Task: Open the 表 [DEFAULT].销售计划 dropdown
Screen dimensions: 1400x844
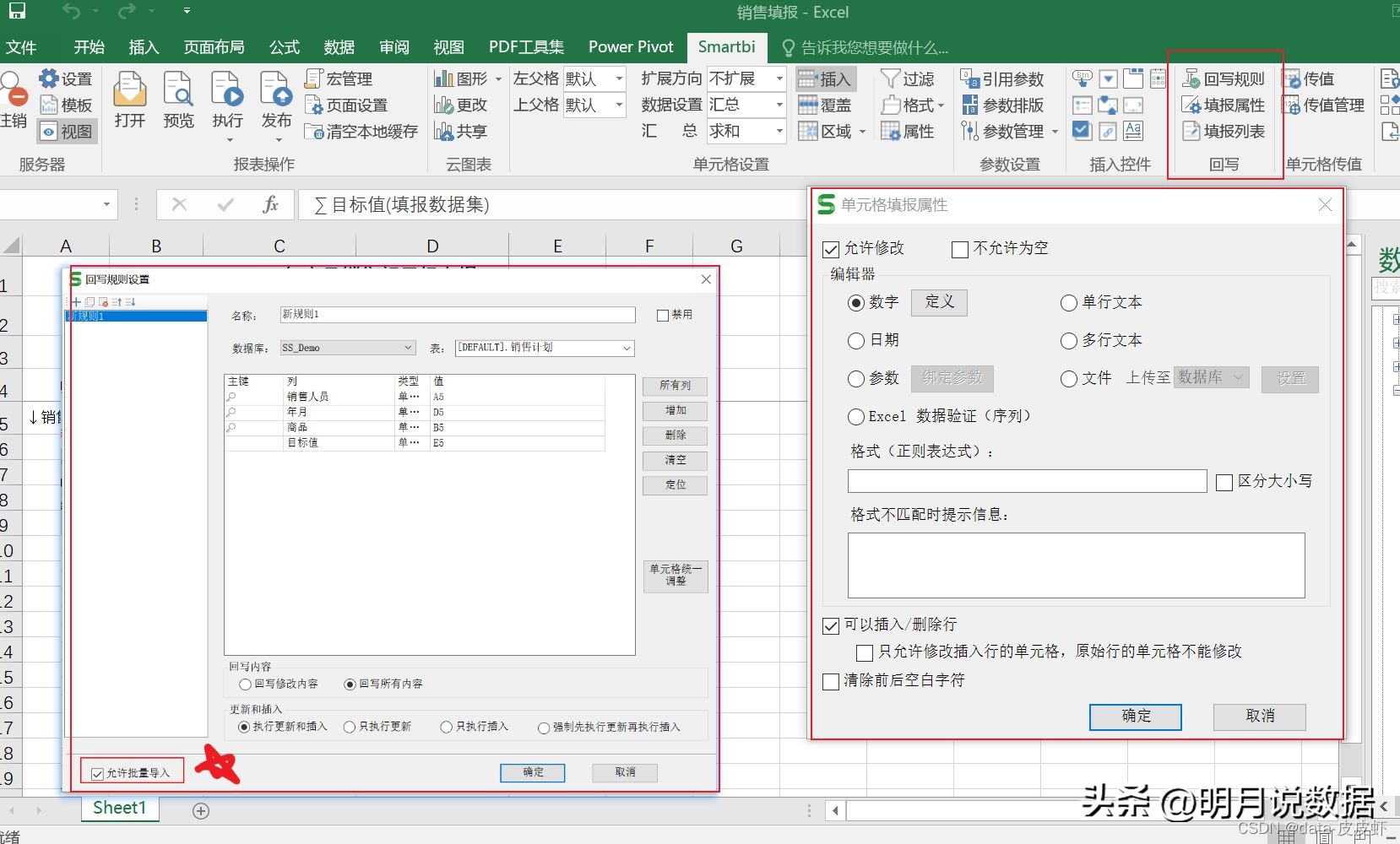Action: pyautogui.click(x=545, y=348)
